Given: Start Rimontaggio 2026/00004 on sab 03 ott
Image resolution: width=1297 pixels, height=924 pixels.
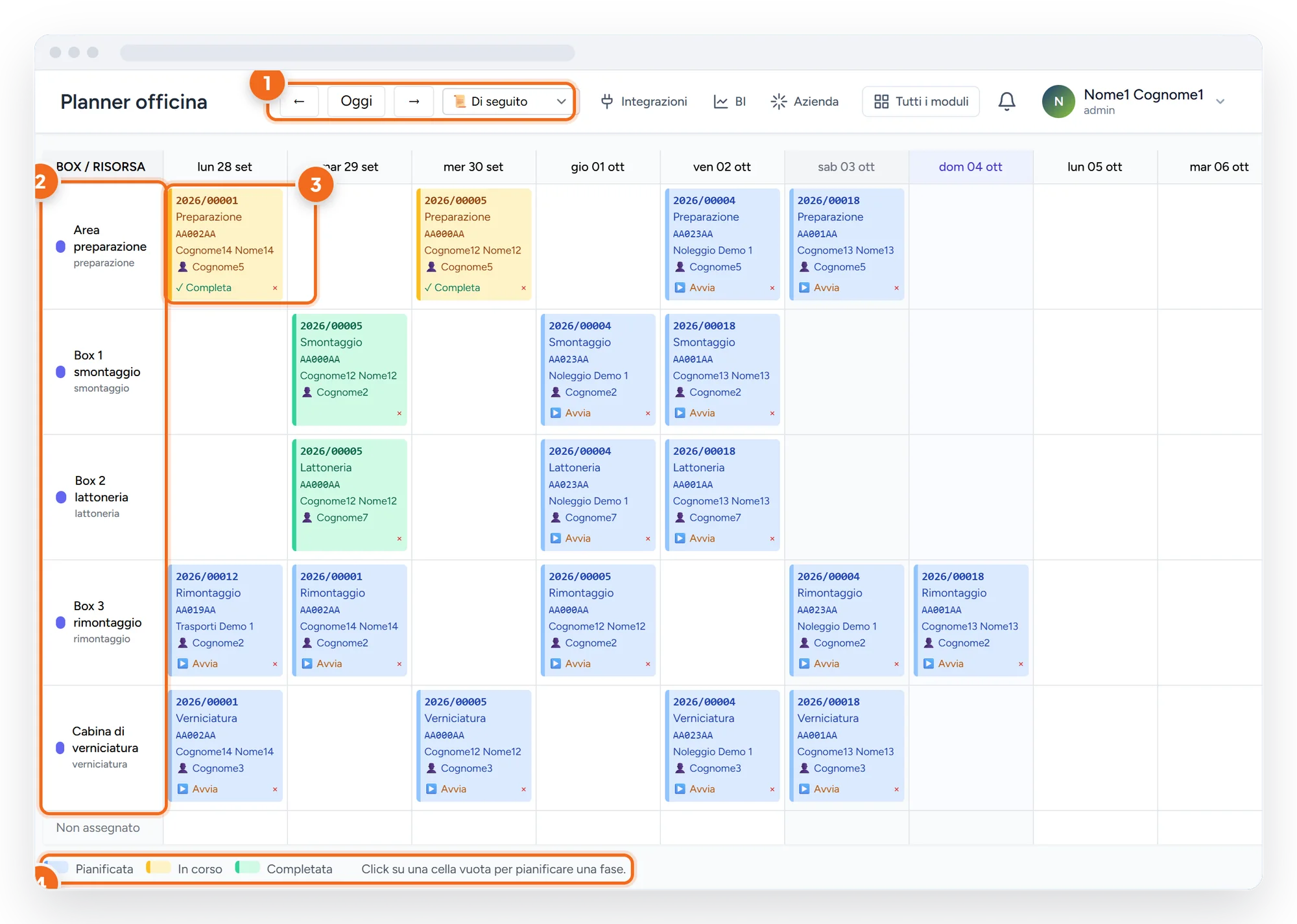Looking at the screenshot, I should [x=819, y=664].
